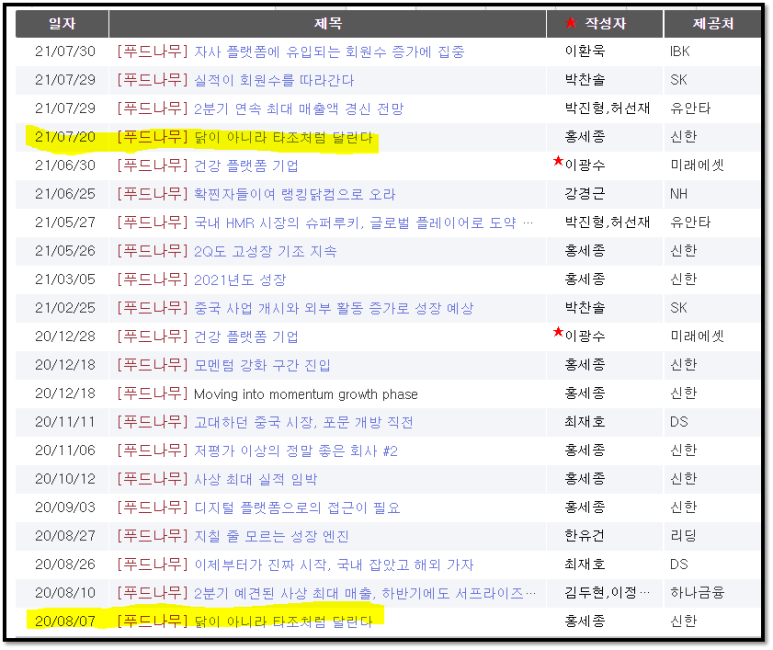Screen dimensions: 773x650
Task: Open report '2021년도 성장'
Action: click(240, 280)
